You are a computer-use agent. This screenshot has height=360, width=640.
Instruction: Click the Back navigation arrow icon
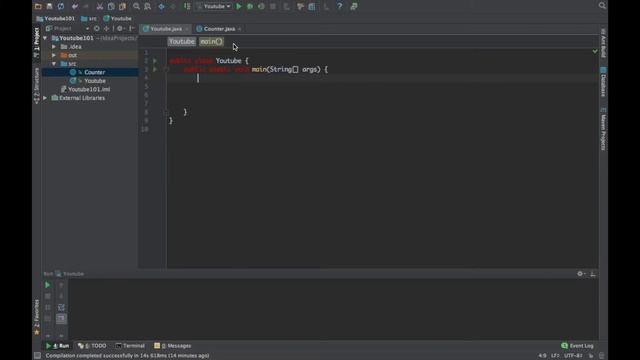[161, 6]
